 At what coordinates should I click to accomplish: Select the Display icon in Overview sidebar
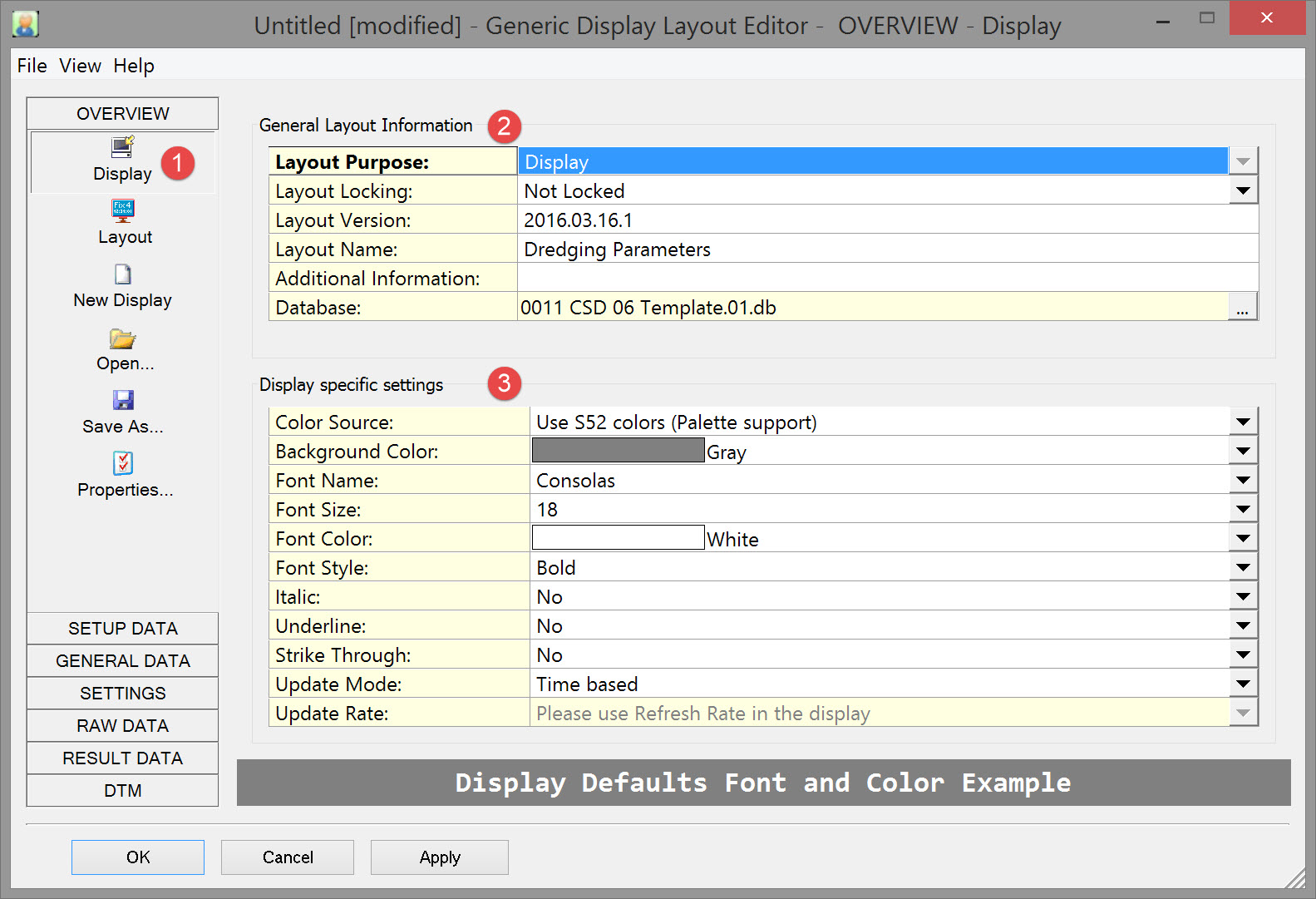[x=122, y=148]
